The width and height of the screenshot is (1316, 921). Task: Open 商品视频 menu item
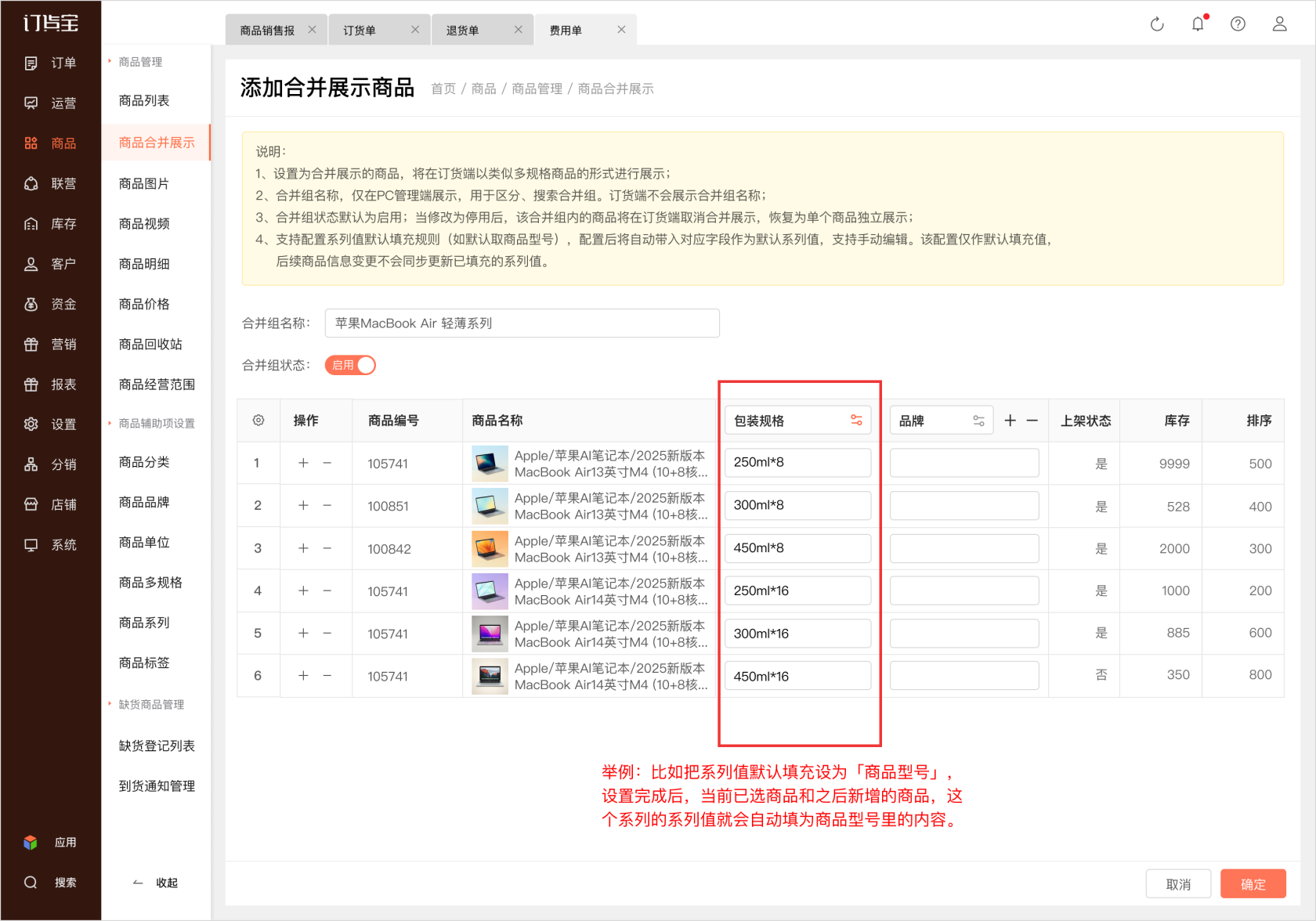tap(144, 224)
